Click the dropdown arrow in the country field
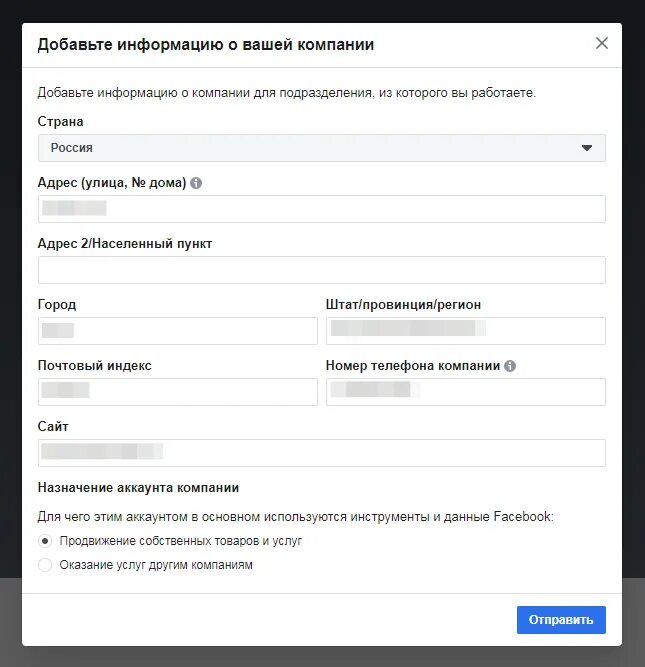 click(x=587, y=148)
